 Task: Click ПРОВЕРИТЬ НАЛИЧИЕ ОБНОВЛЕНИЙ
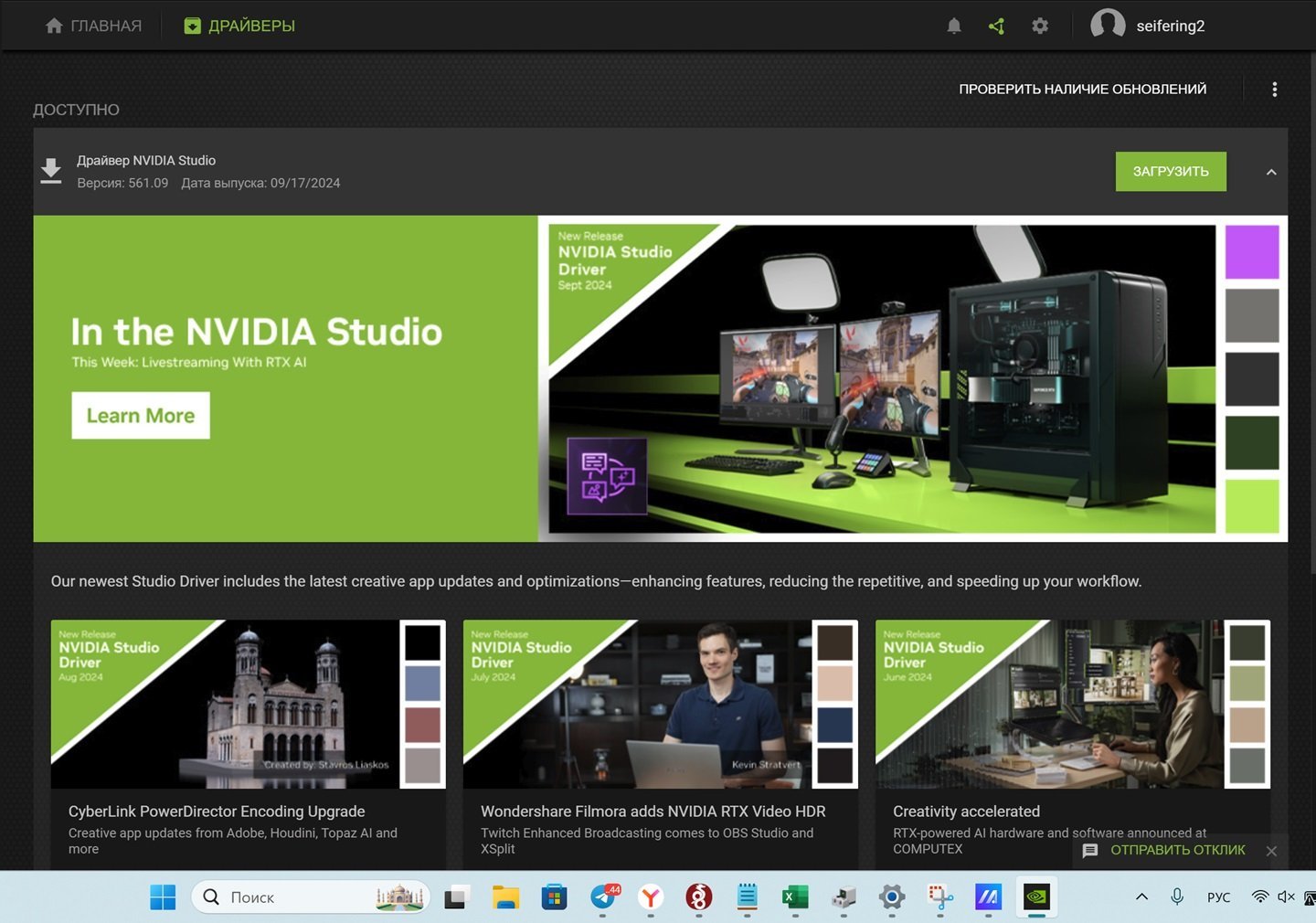1083,89
